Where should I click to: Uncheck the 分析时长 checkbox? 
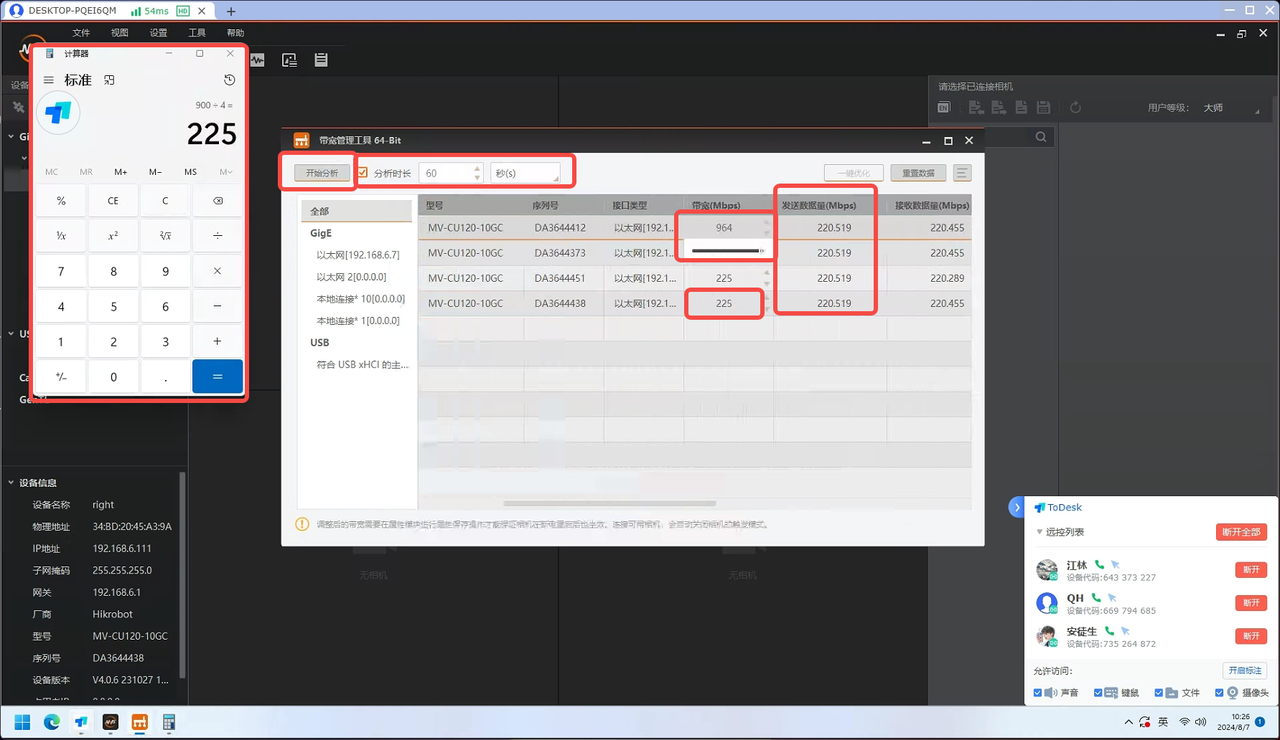[363, 173]
